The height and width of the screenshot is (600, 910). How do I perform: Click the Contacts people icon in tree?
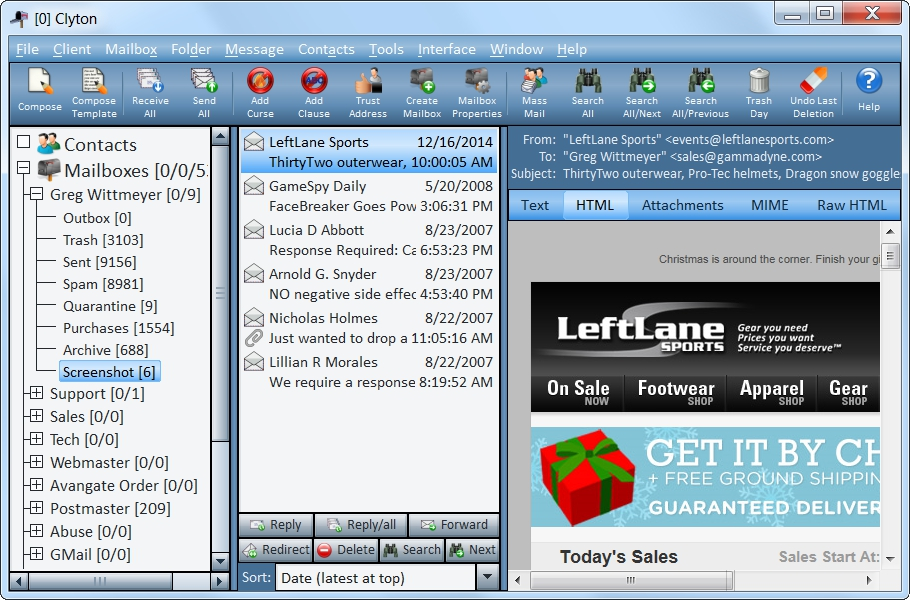(48, 143)
